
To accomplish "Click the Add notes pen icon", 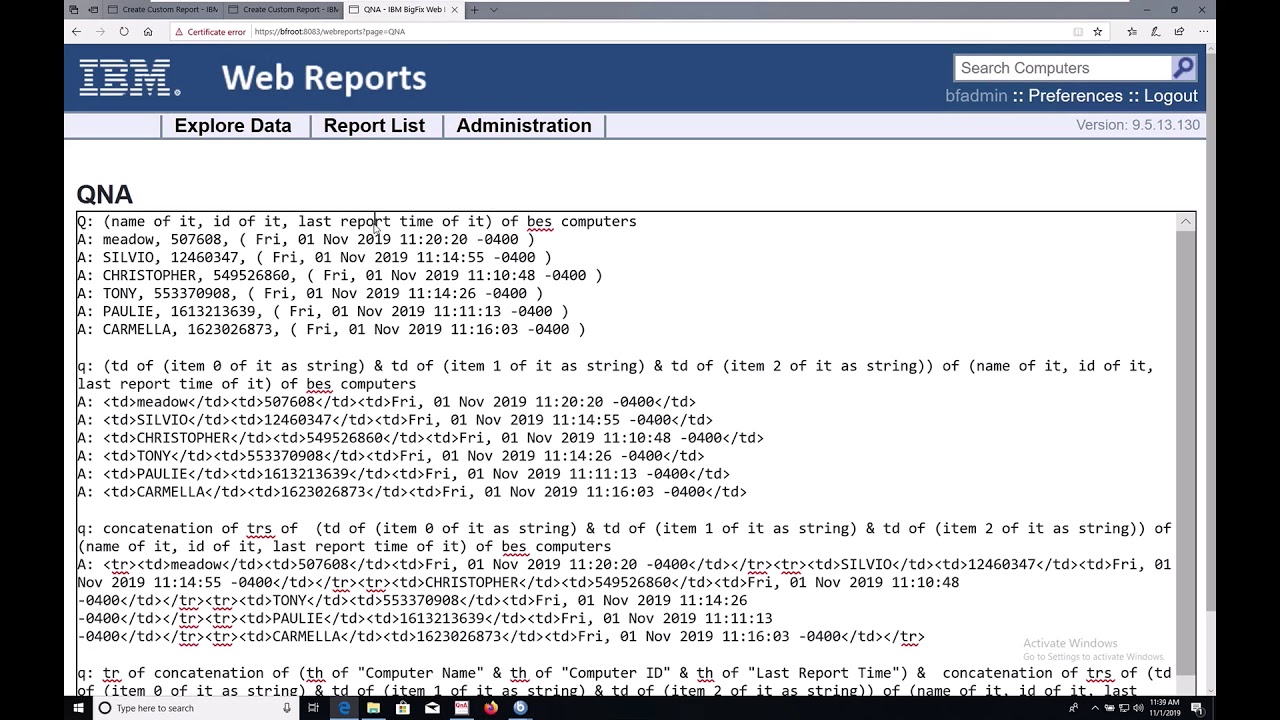I will pos(1156,31).
